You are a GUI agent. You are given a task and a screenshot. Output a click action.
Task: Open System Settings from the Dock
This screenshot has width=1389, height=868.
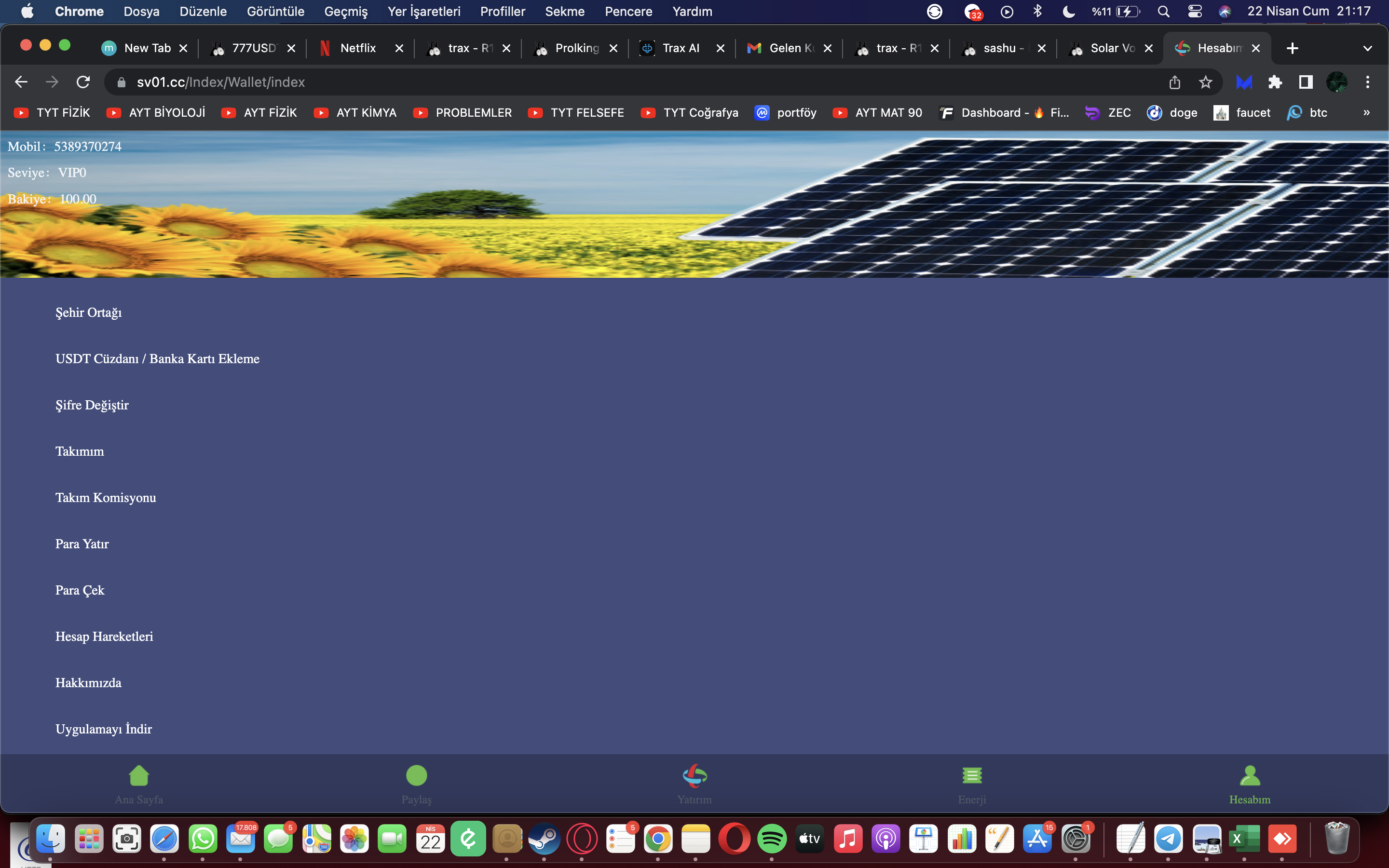coord(1076,839)
